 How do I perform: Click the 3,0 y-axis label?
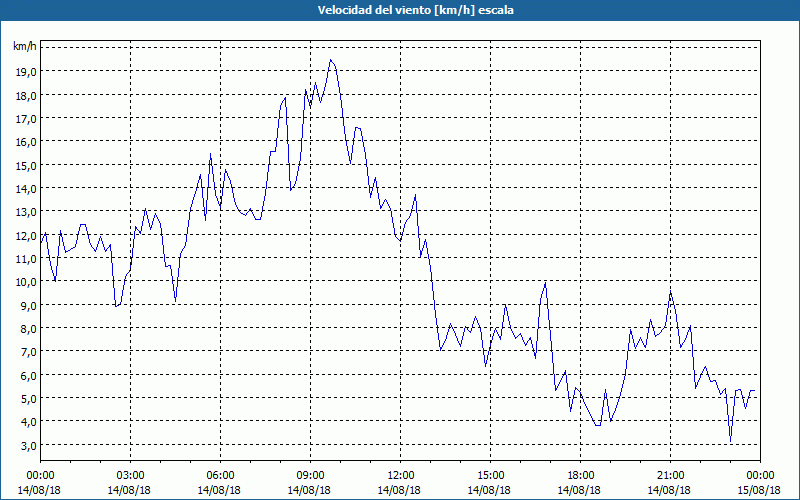29,445
